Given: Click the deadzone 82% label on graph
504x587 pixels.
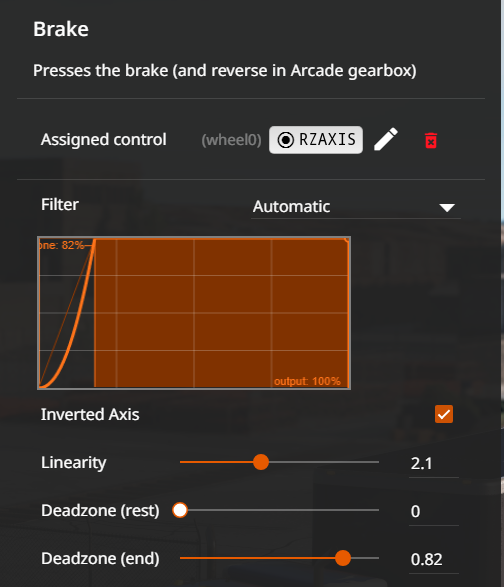Looking at the screenshot, I should (62, 245).
